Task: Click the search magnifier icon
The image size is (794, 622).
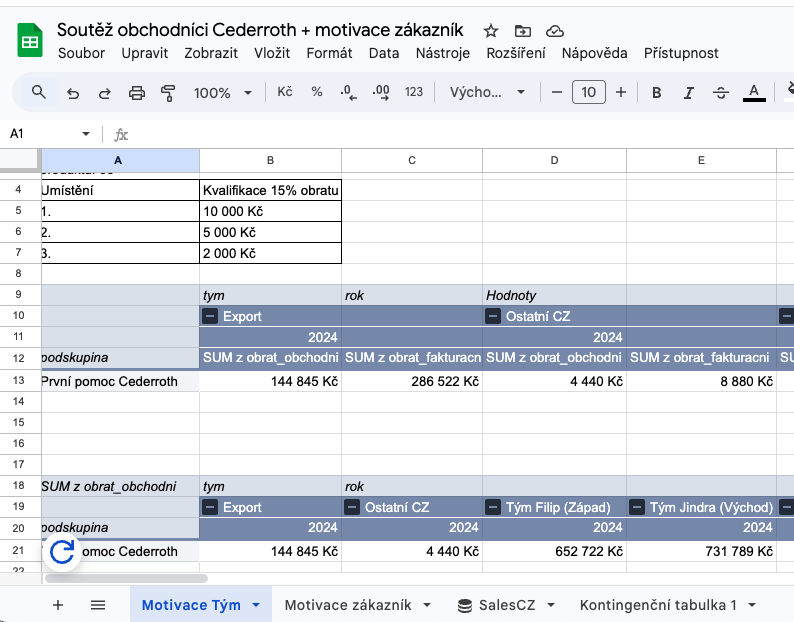Action: (39, 92)
